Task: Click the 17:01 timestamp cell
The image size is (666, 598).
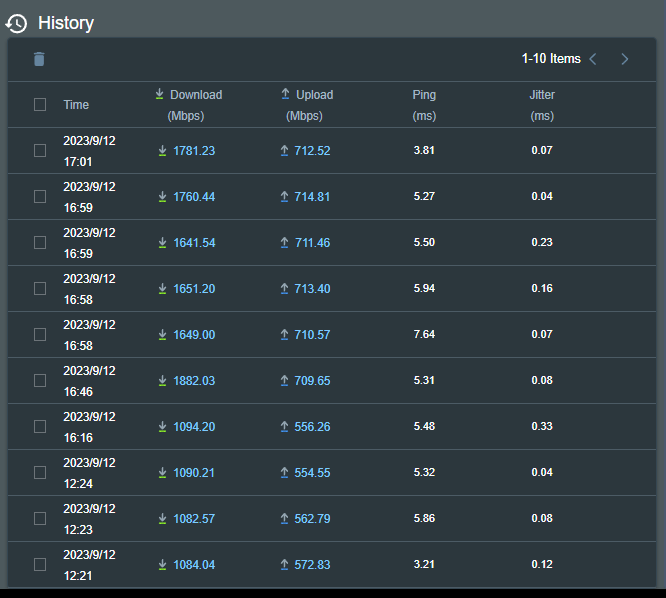Action: [x=89, y=151]
